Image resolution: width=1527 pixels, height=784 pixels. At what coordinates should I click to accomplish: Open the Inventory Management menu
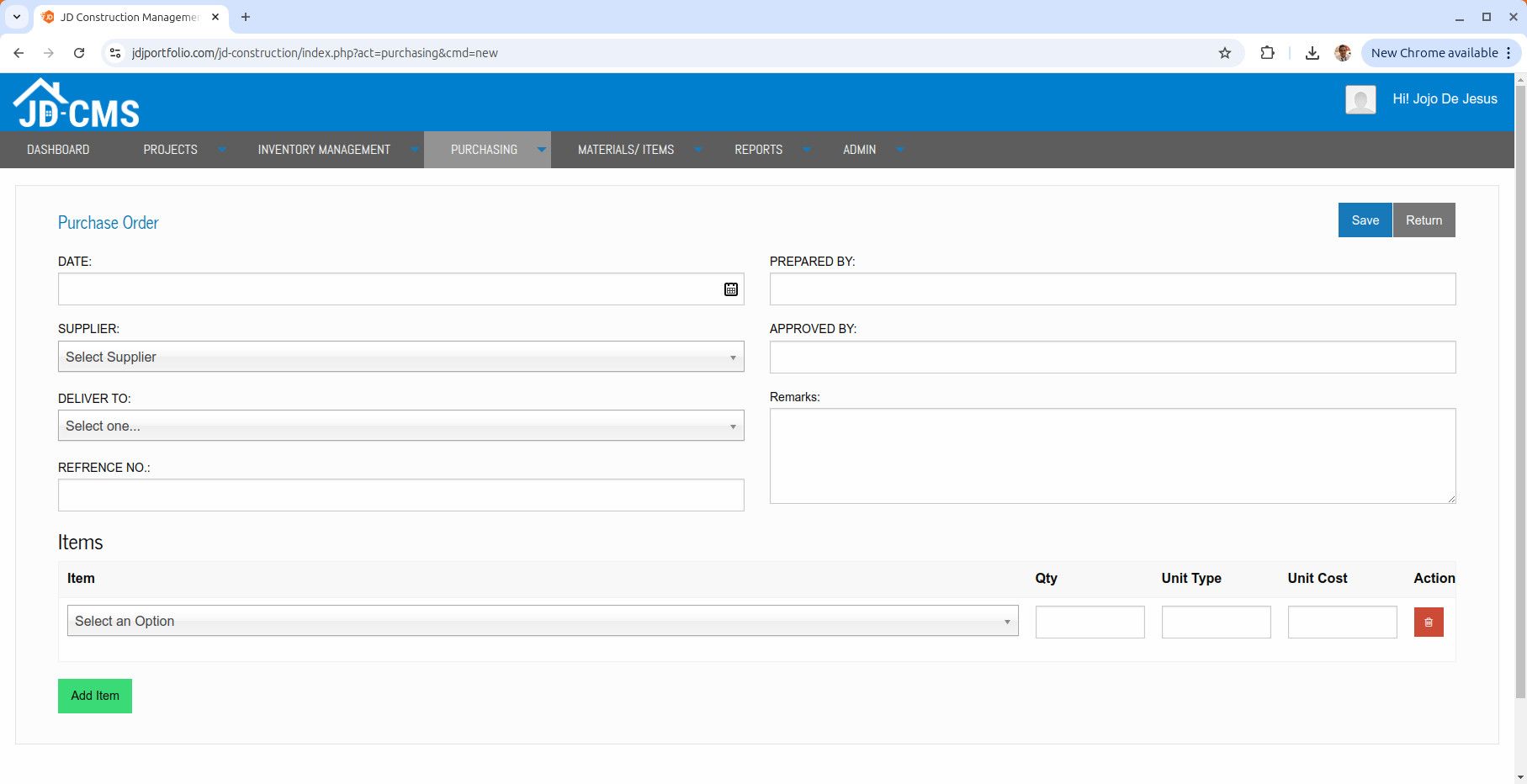tap(324, 150)
